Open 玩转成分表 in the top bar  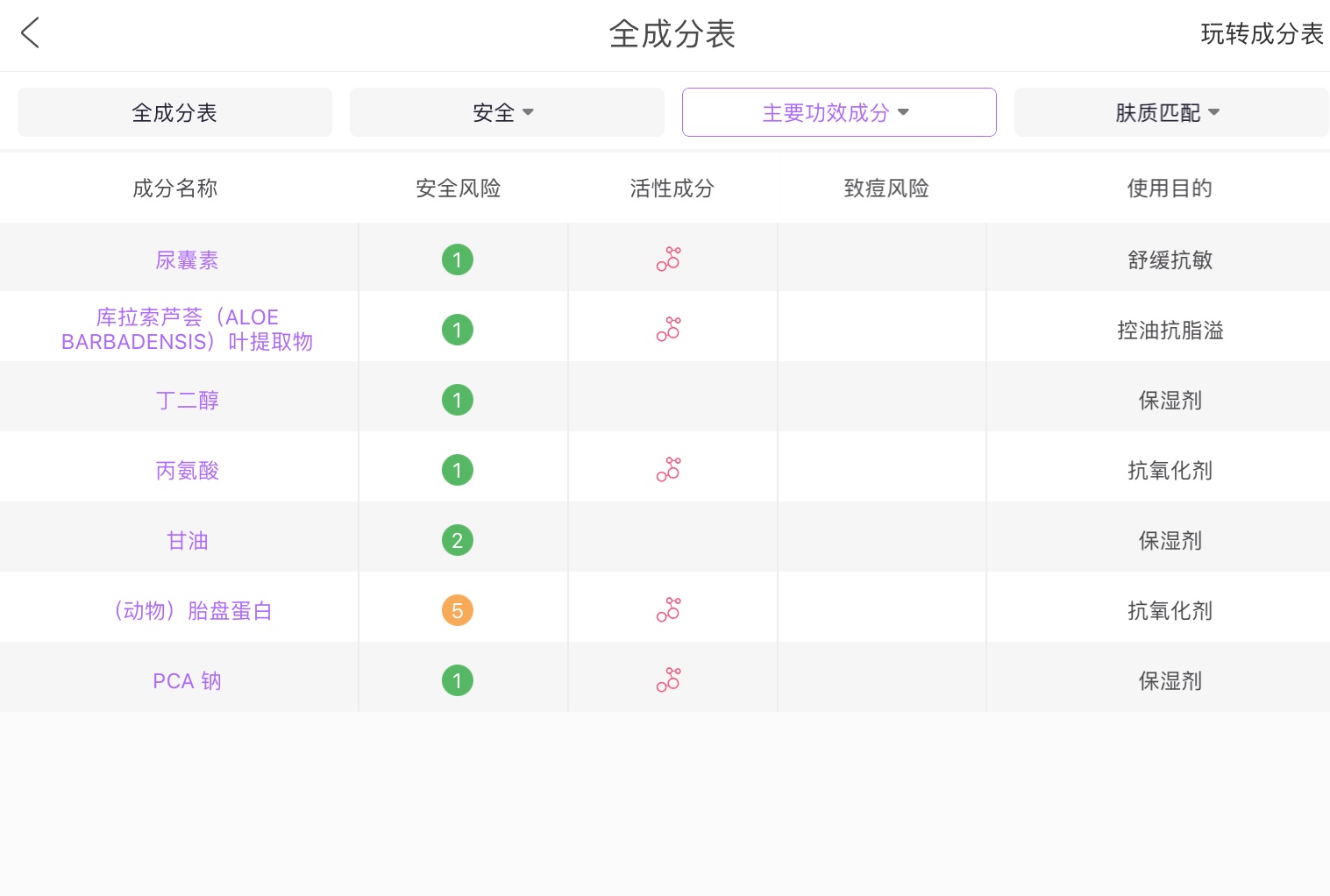[1261, 35]
